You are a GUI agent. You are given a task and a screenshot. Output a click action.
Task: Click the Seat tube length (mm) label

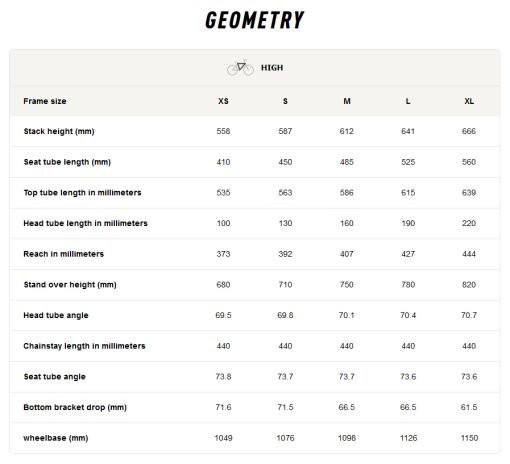tap(67, 162)
